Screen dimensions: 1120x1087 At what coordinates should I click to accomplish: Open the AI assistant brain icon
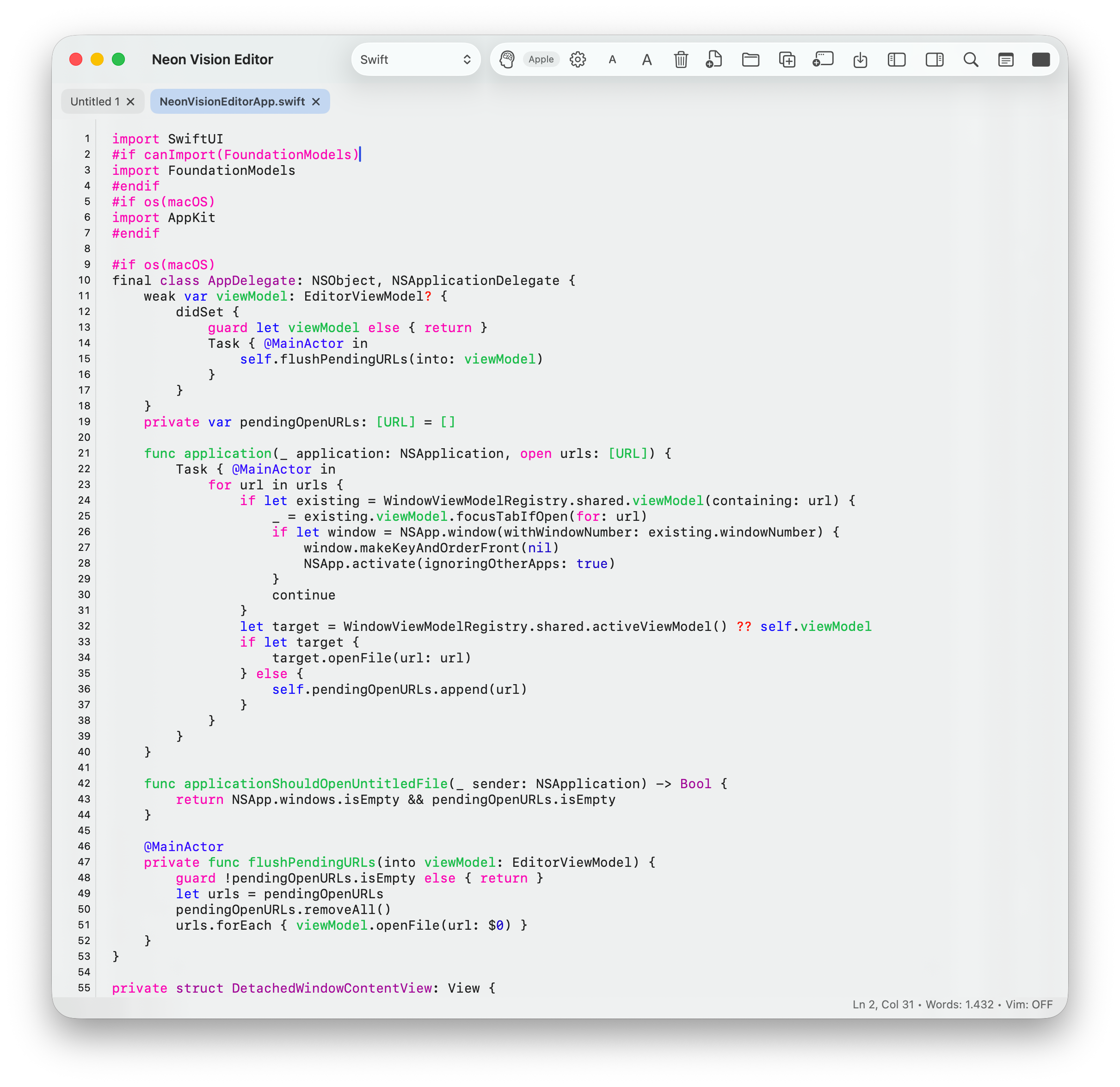coord(506,59)
